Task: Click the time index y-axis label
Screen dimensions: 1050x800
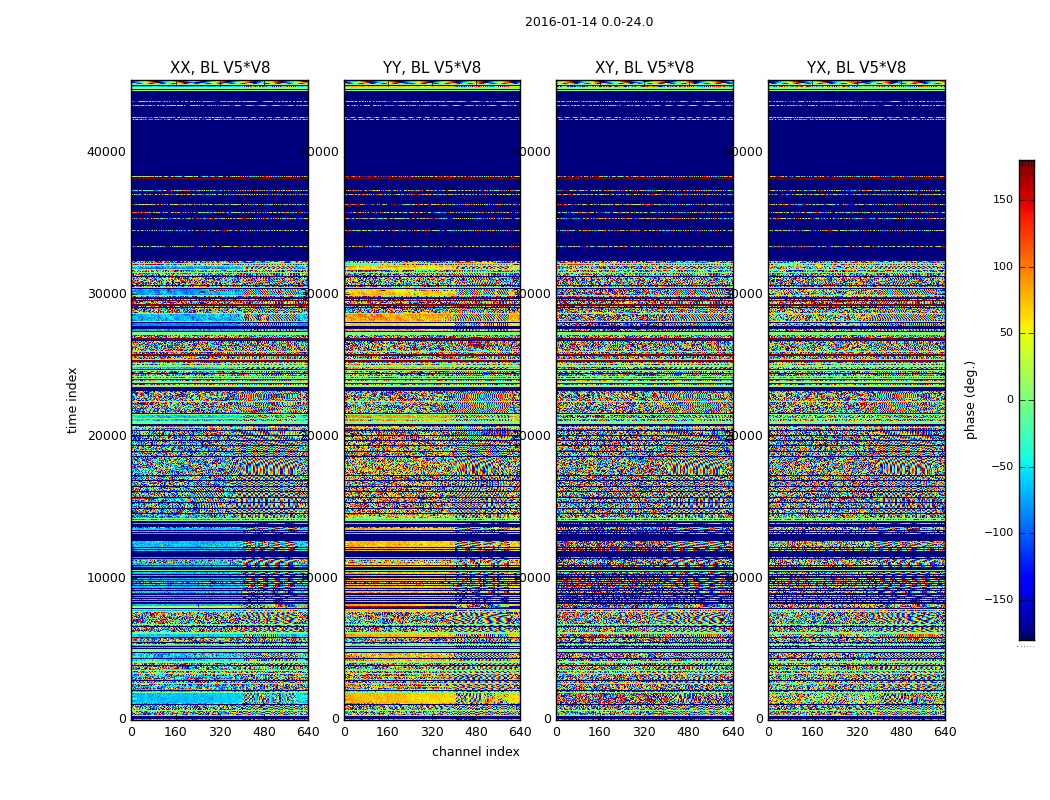Action: point(72,400)
